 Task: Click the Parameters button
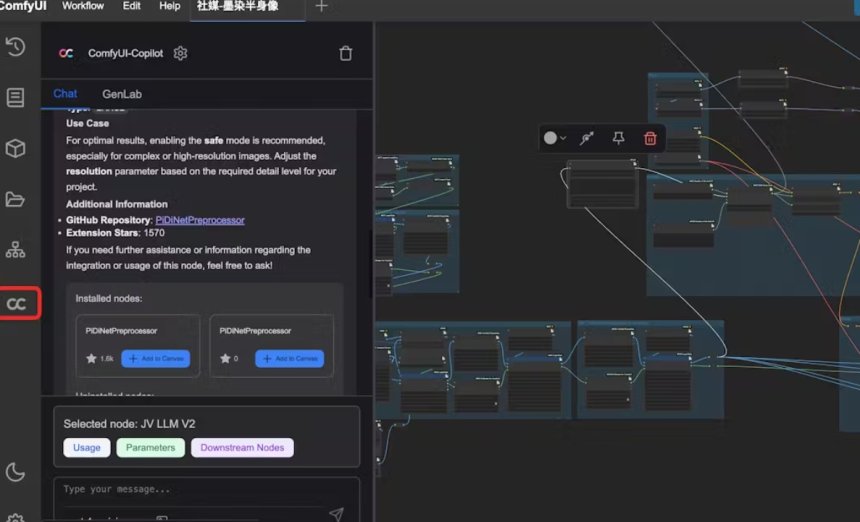(x=150, y=447)
